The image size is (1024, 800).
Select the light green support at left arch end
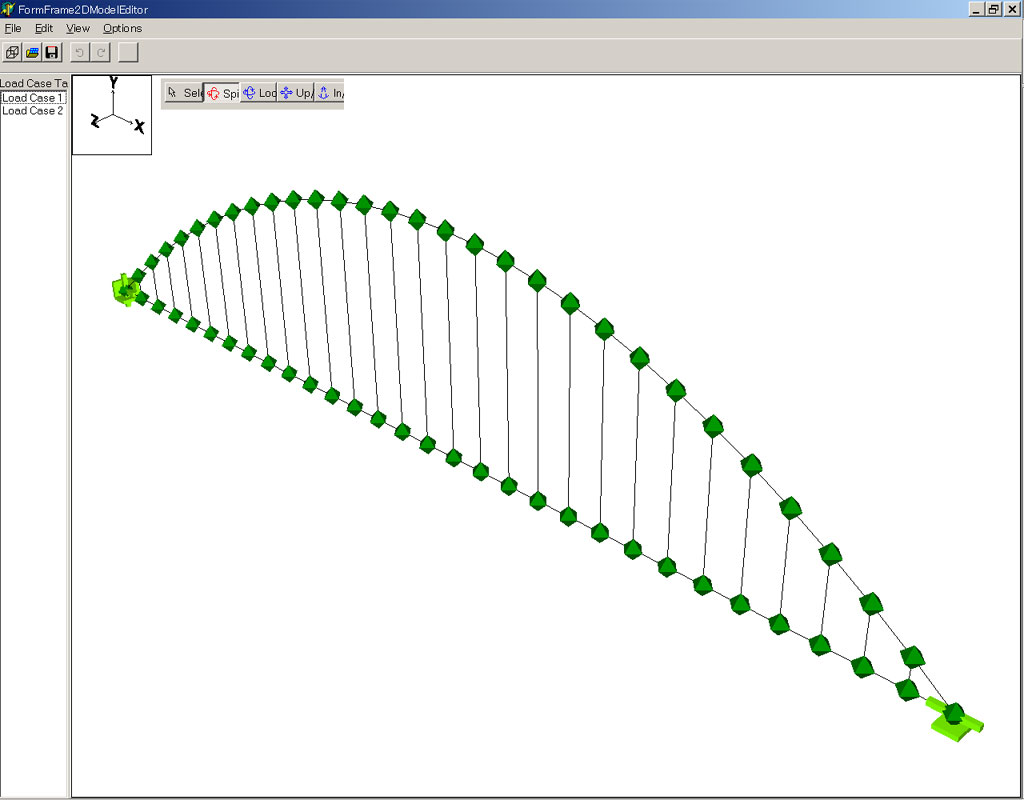pos(124,291)
